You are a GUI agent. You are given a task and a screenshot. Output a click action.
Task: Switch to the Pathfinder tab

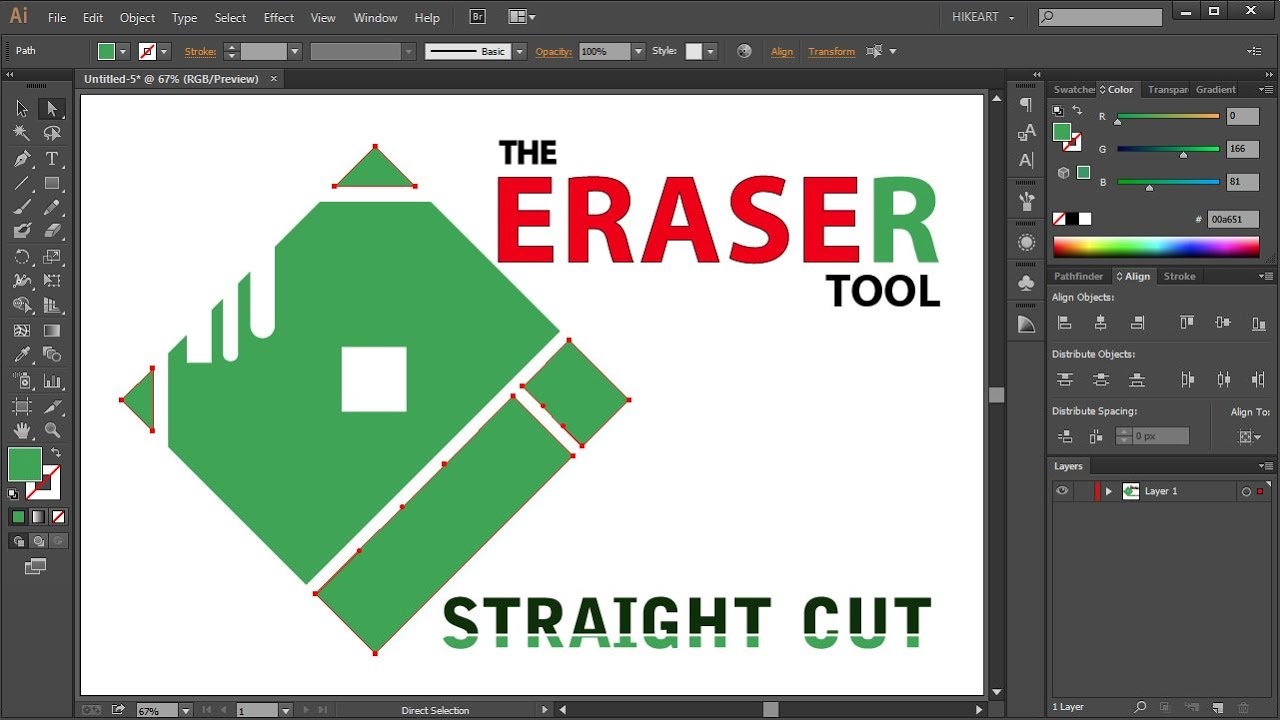pyautogui.click(x=1079, y=276)
